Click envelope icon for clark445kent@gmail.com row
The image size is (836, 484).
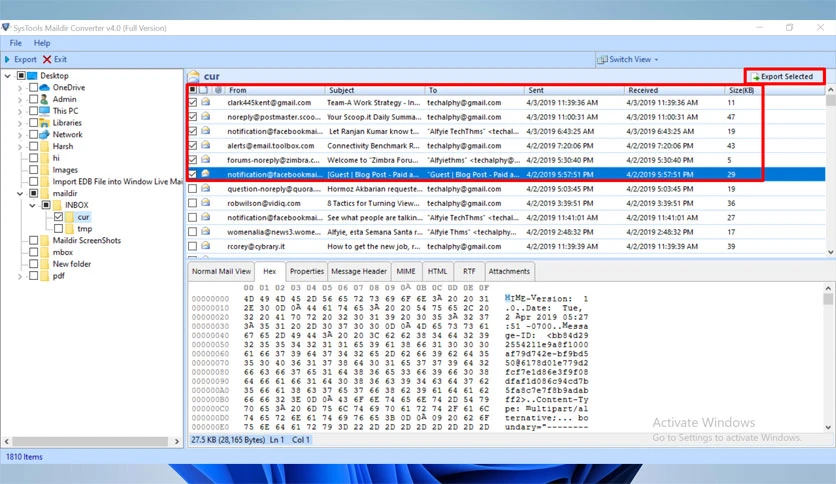[x=205, y=102]
